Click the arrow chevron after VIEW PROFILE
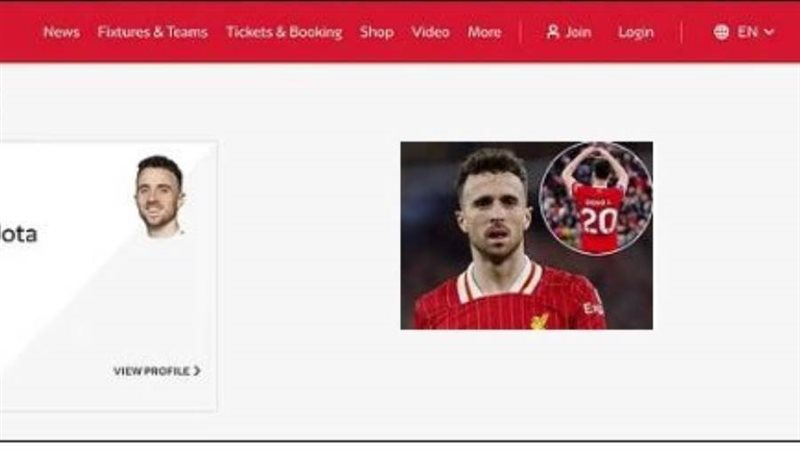 pos(197,371)
